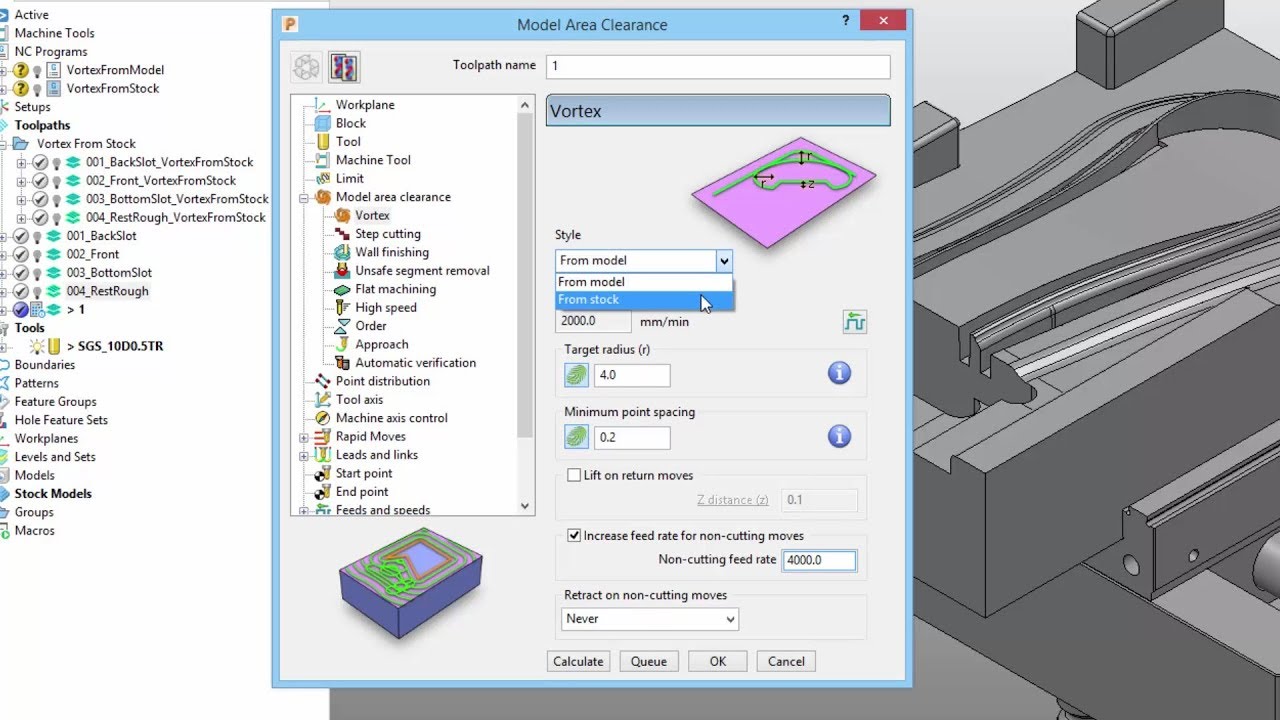The width and height of the screenshot is (1280, 720).
Task: Open Machine axis control page
Action: tap(392, 418)
